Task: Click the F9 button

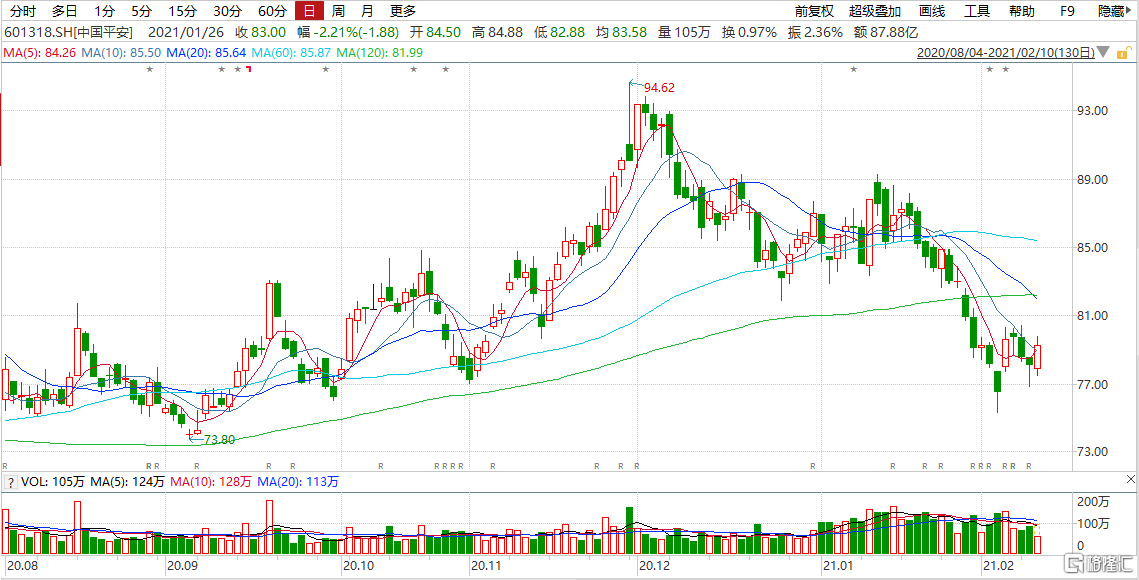Action: point(1067,11)
